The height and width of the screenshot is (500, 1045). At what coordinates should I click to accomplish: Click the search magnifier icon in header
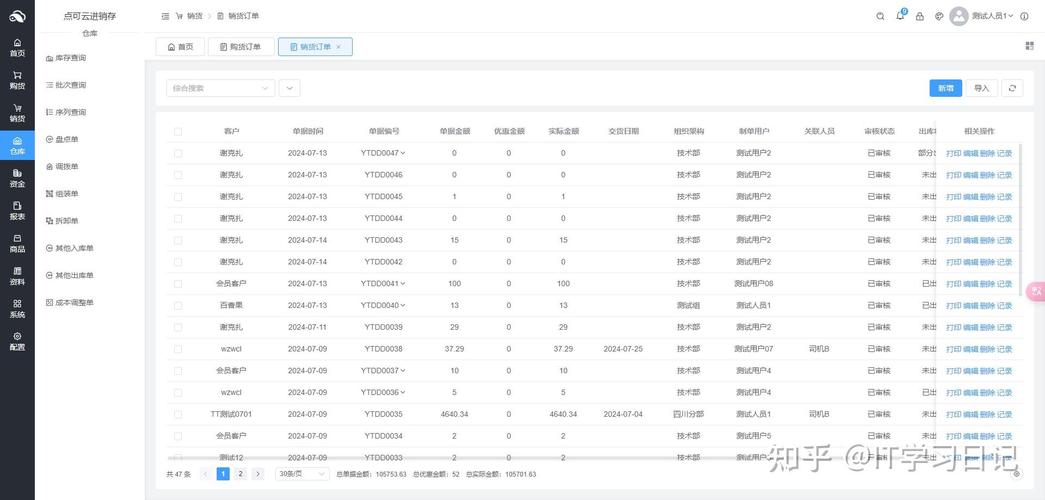coord(880,16)
